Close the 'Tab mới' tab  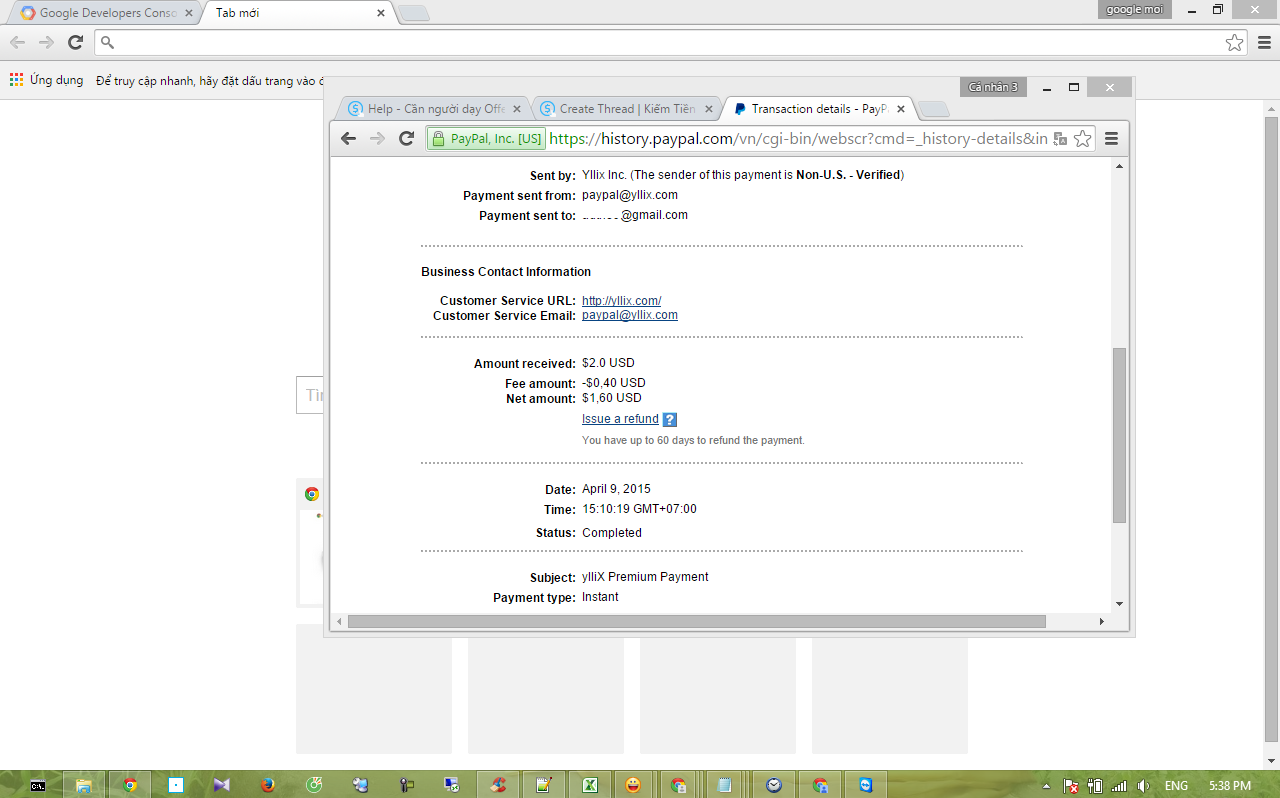pyautogui.click(x=380, y=13)
